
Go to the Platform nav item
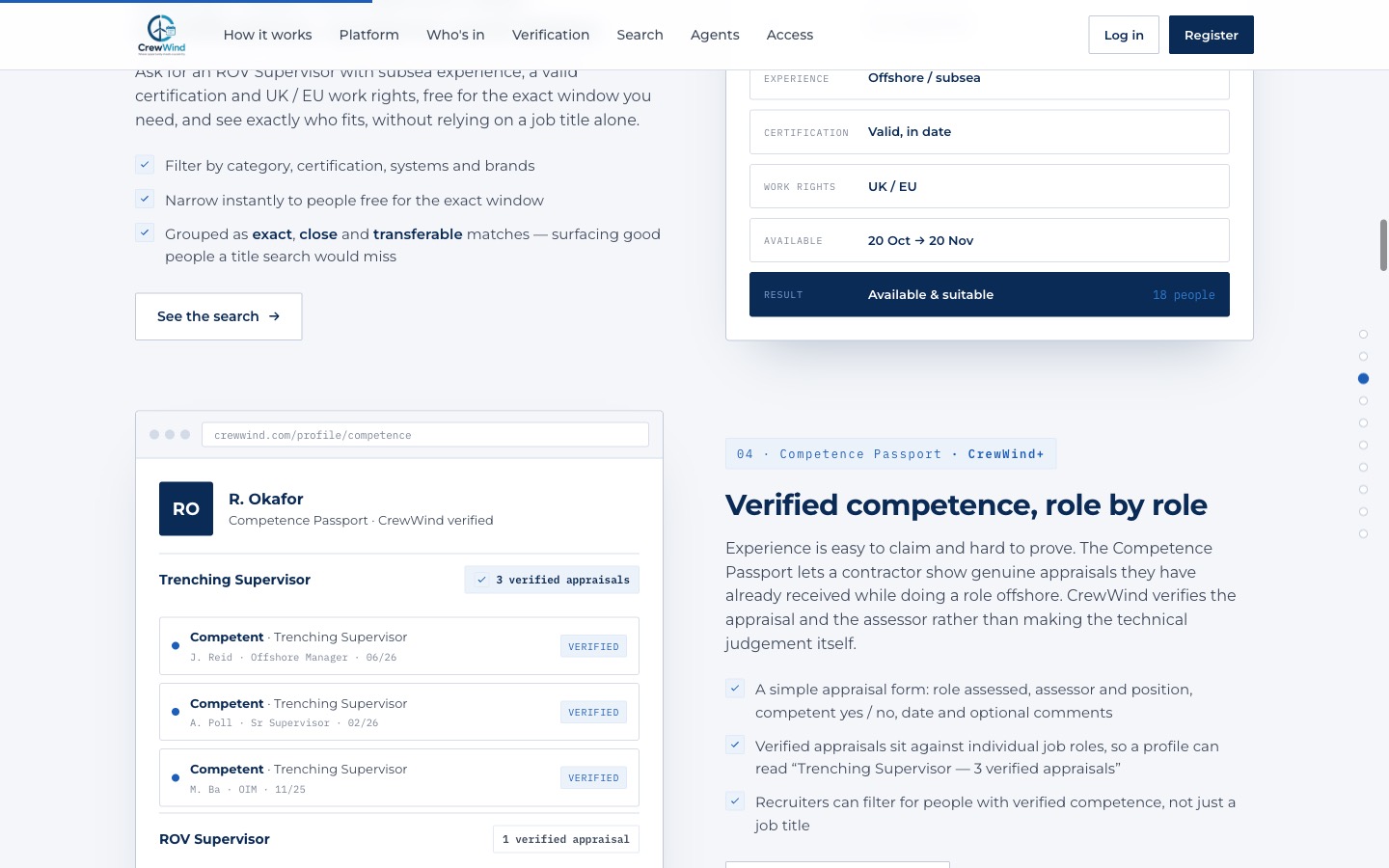[368, 35]
